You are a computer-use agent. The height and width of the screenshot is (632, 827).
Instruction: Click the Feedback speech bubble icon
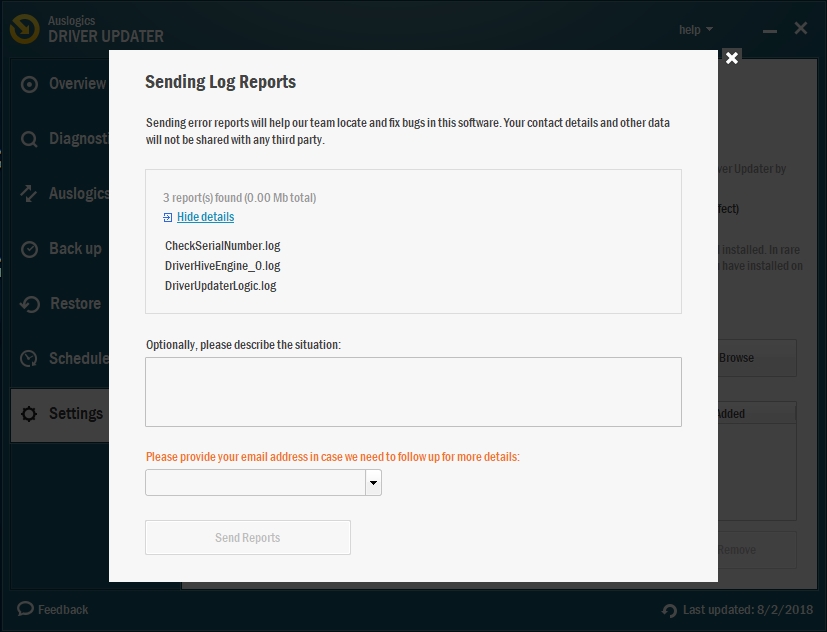(26, 609)
